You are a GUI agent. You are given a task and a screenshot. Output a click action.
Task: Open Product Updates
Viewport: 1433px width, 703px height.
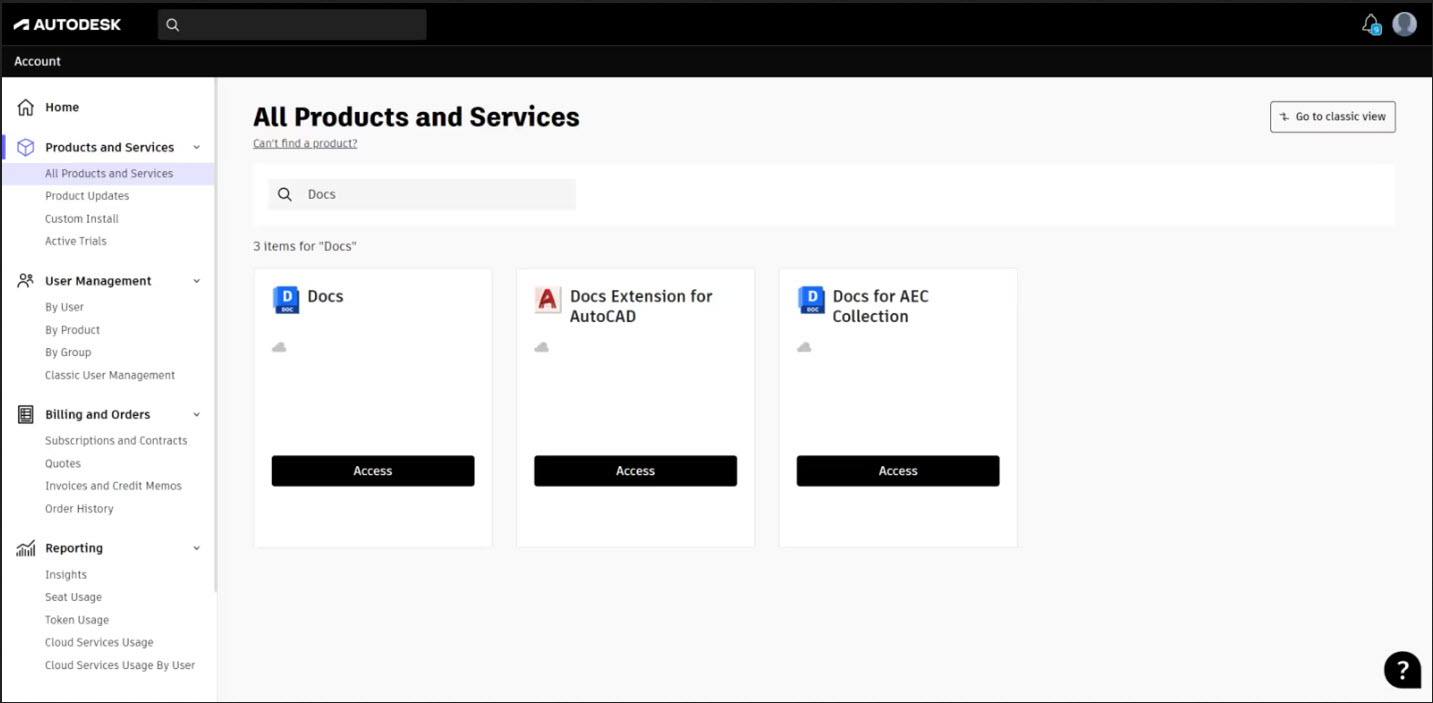[x=87, y=196]
